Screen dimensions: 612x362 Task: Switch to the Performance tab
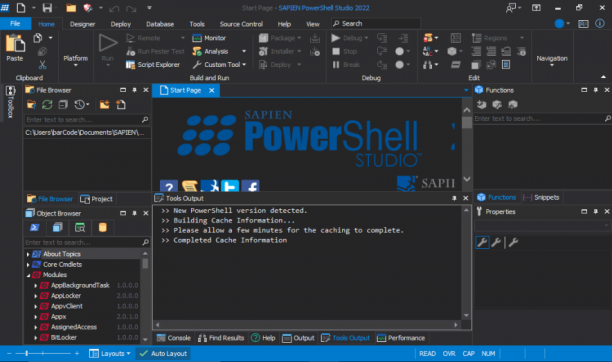click(x=401, y=338)
